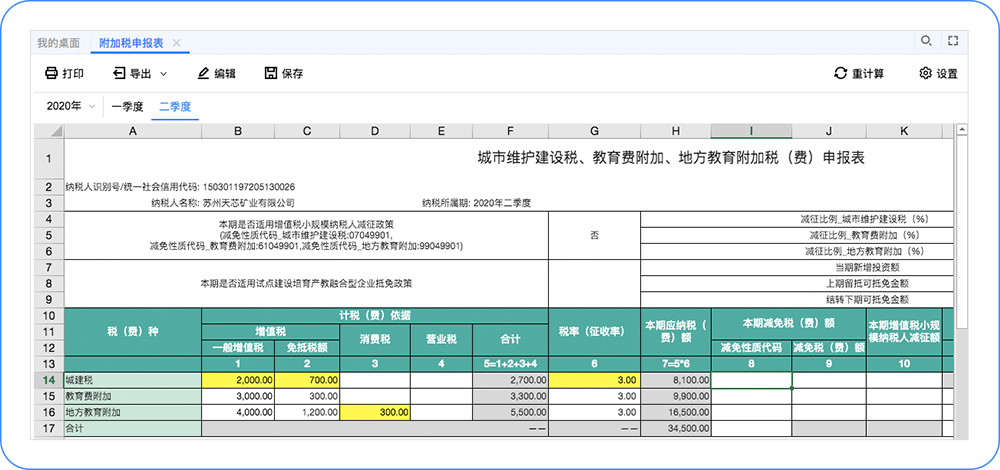Click the search magnifier icon

[x=926, y=41]
